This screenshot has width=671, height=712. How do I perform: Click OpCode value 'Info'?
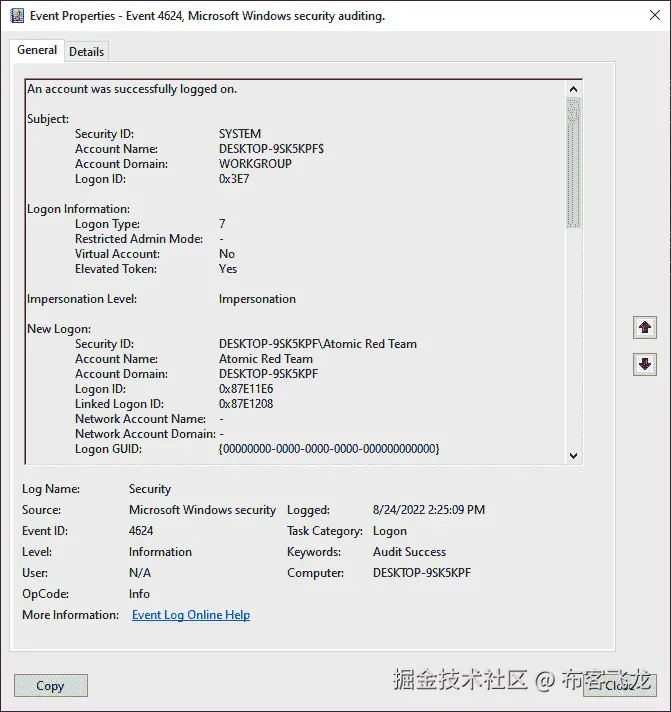pyautogui.click(x=139, y=594)
